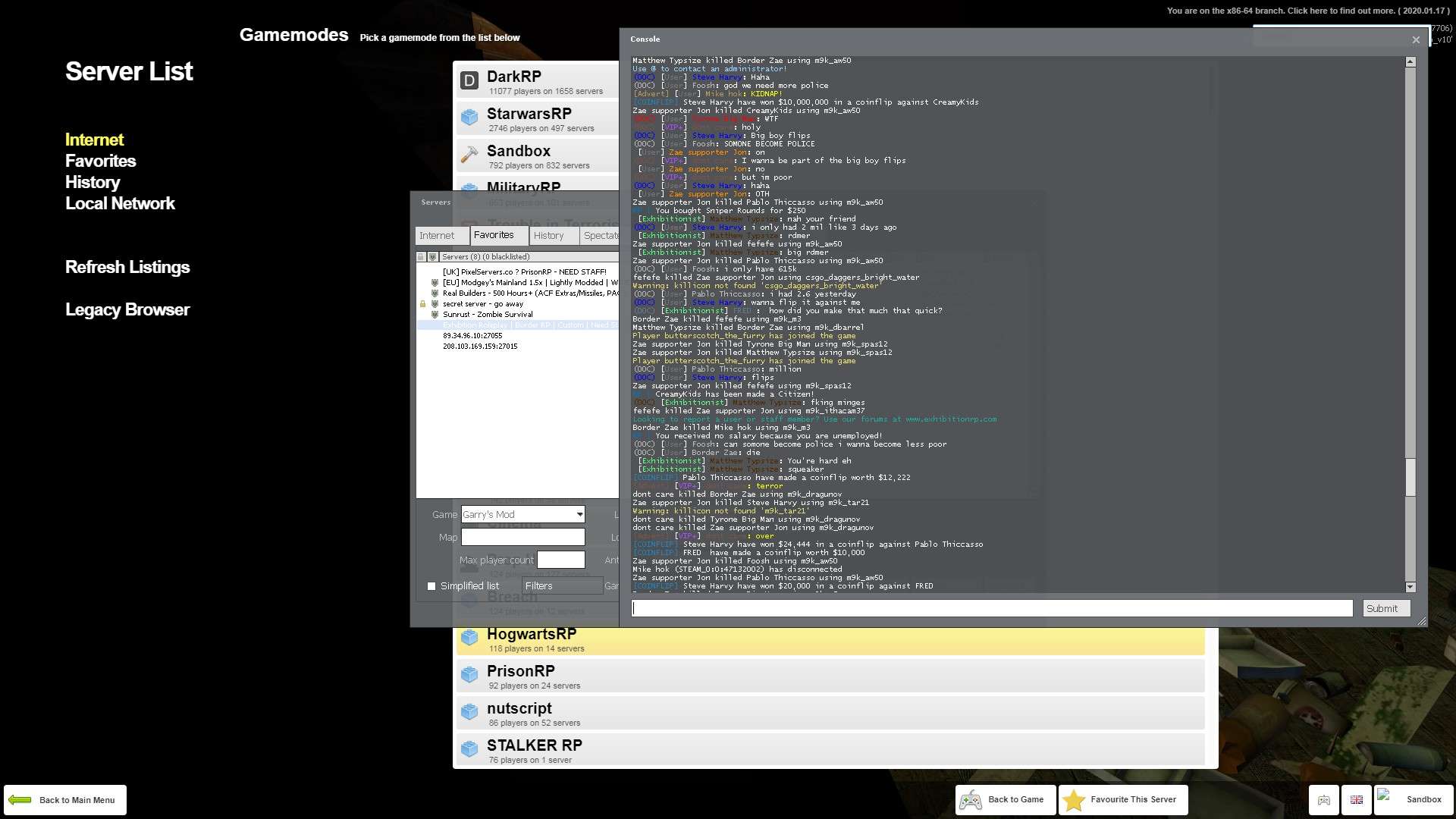Click the PrisonRP cube icon
The image size is (1456, 819).
(469, 675)
